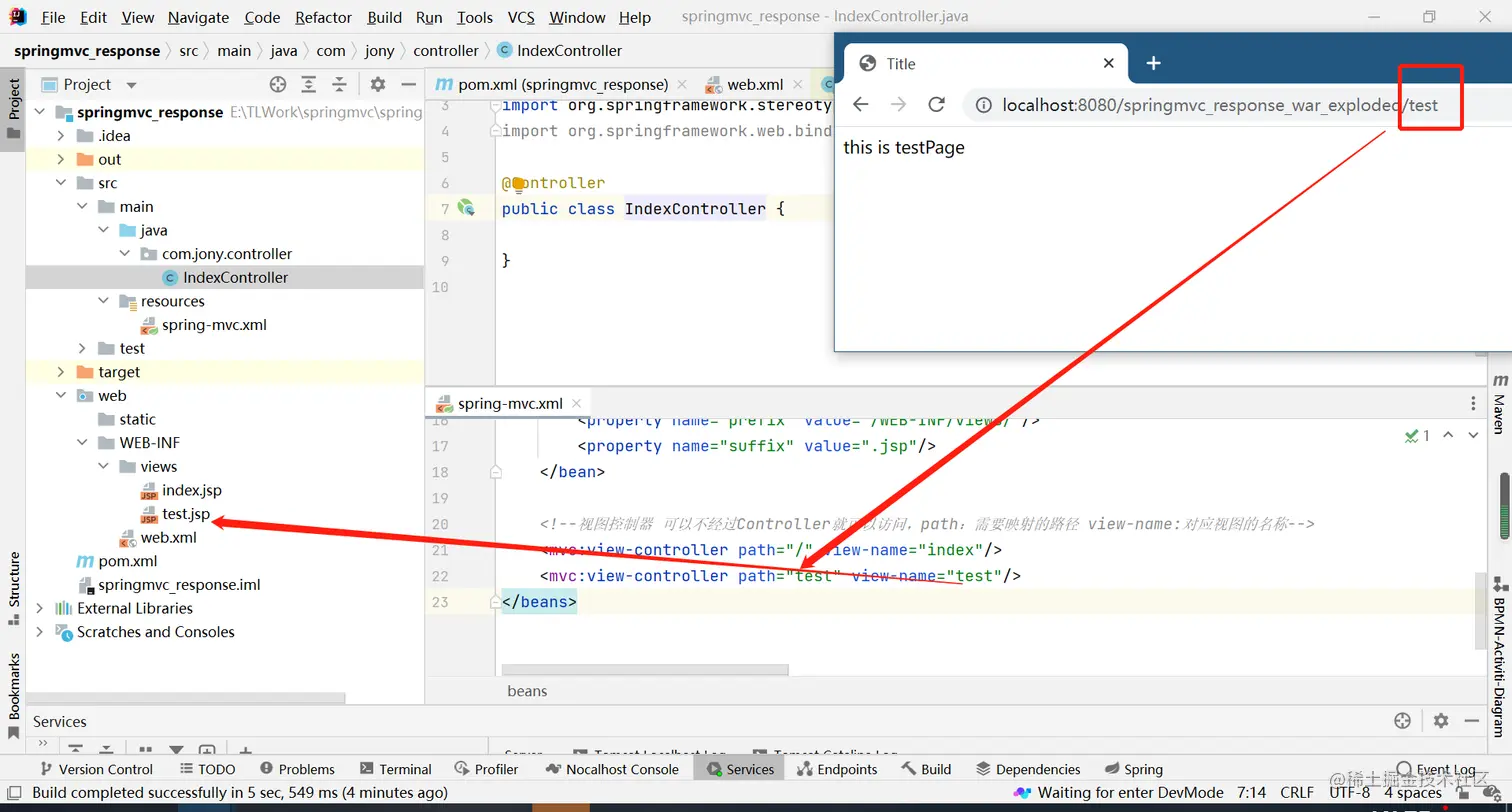The width and height of the screenshot is (1512, 812).
Task: Open the Terminal tool window
Action: 395,769
